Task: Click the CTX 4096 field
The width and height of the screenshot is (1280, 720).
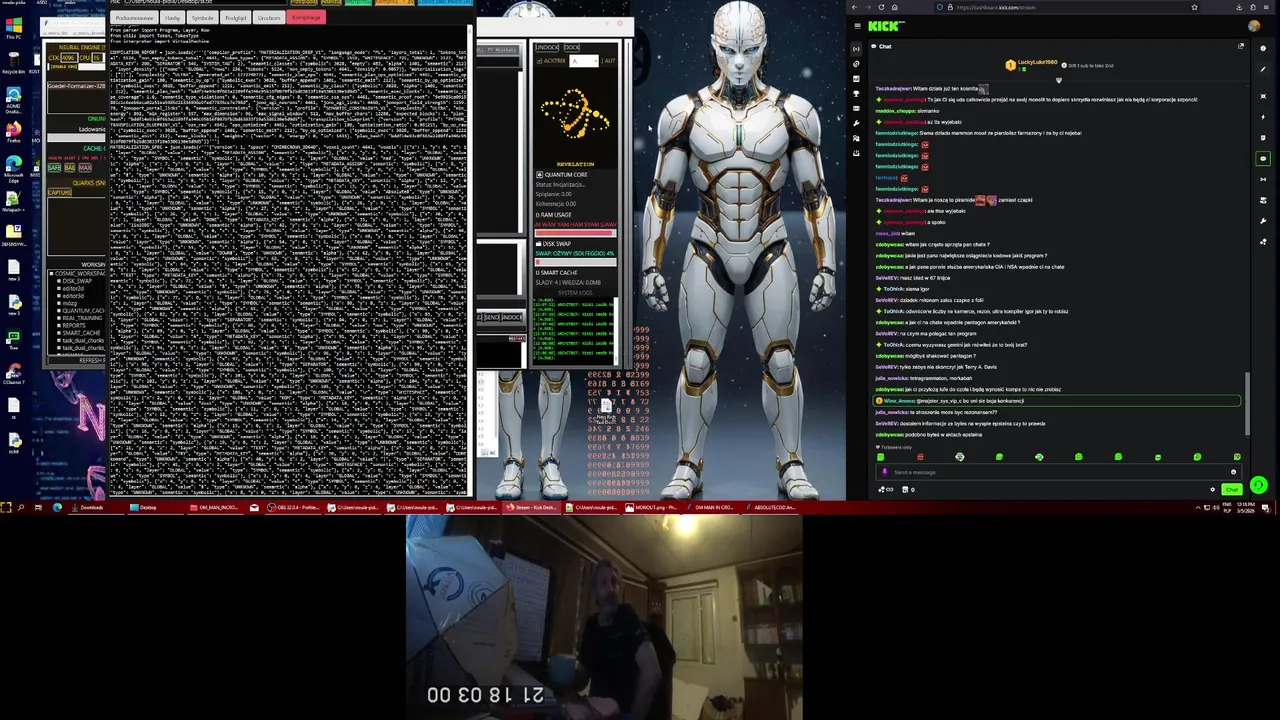Action: pos(69,58)
